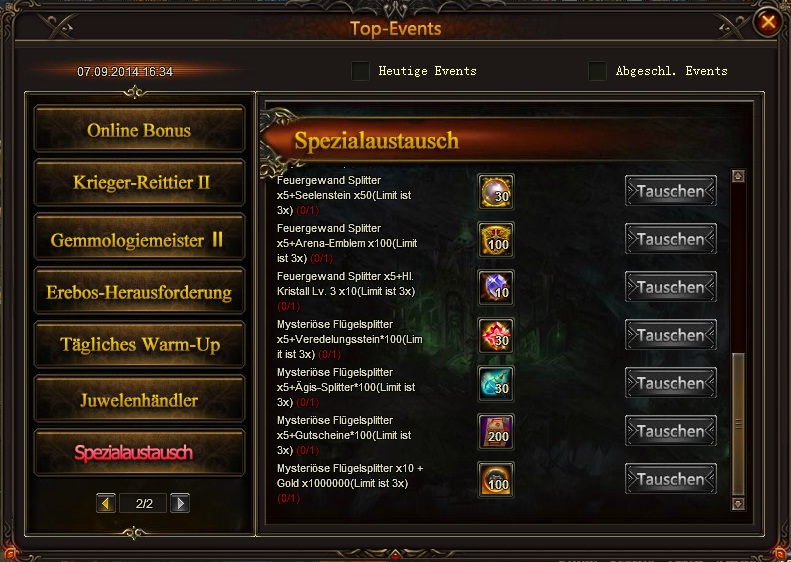791x562 pixels.
Task: Click the exchange list scrollbar thumb
Action: tap(738, 424)
